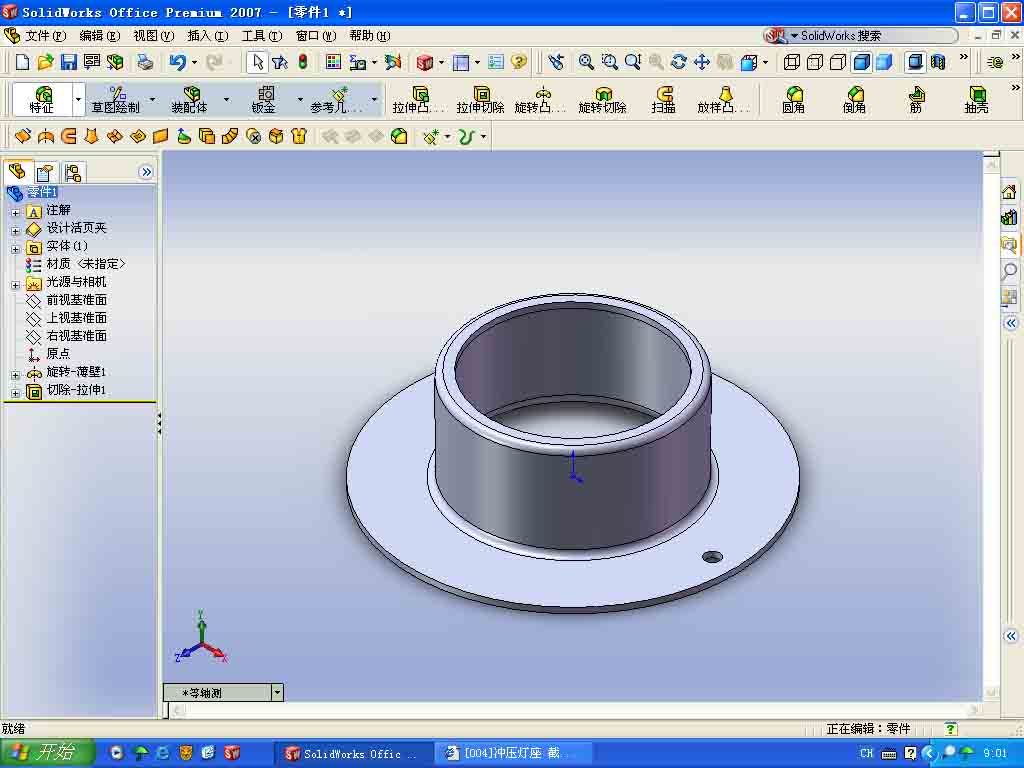This screenshot has height=768, width=1024.
Task: Click the Sweep (扫描) tool
Action: [x=663, y=100]
